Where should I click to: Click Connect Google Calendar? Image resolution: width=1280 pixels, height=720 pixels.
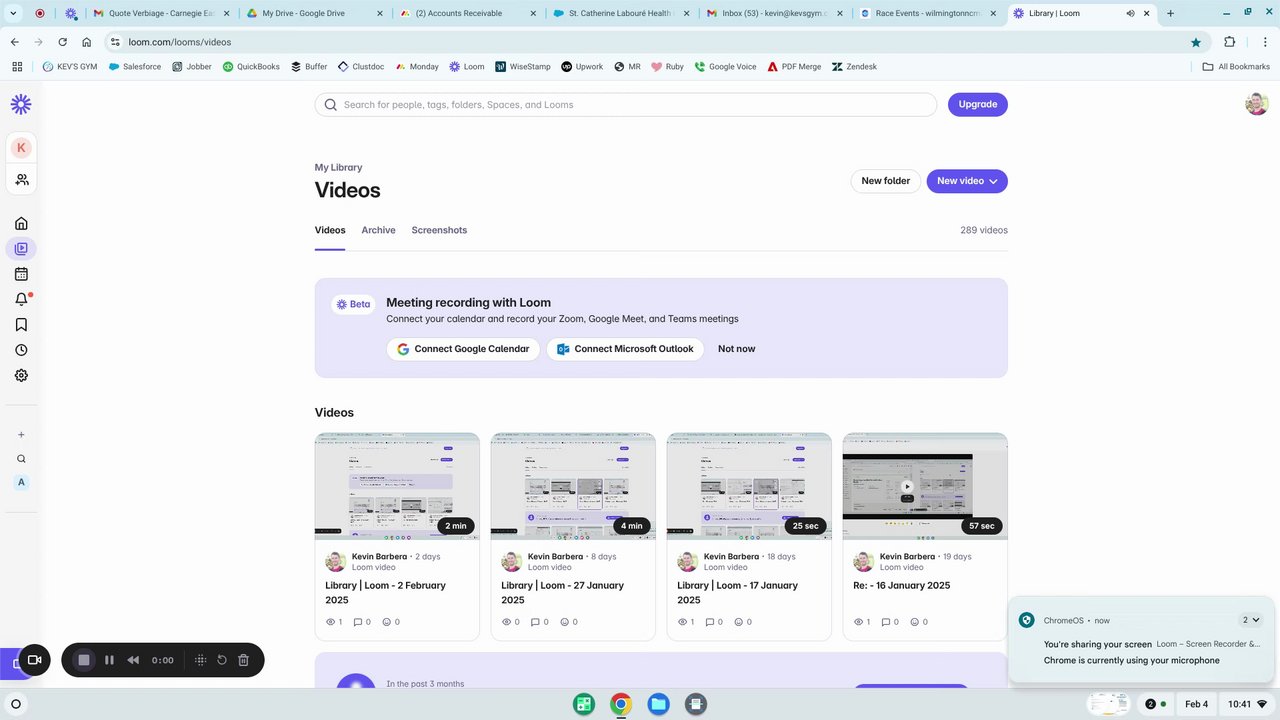(463, 349)
